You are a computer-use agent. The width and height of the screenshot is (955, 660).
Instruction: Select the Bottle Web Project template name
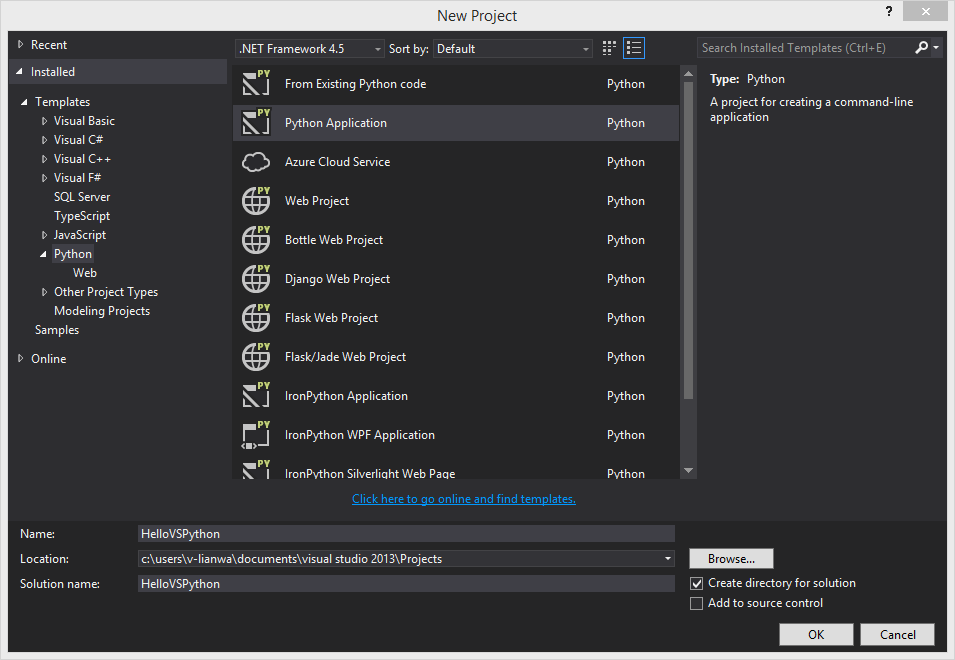coord(334,240)
